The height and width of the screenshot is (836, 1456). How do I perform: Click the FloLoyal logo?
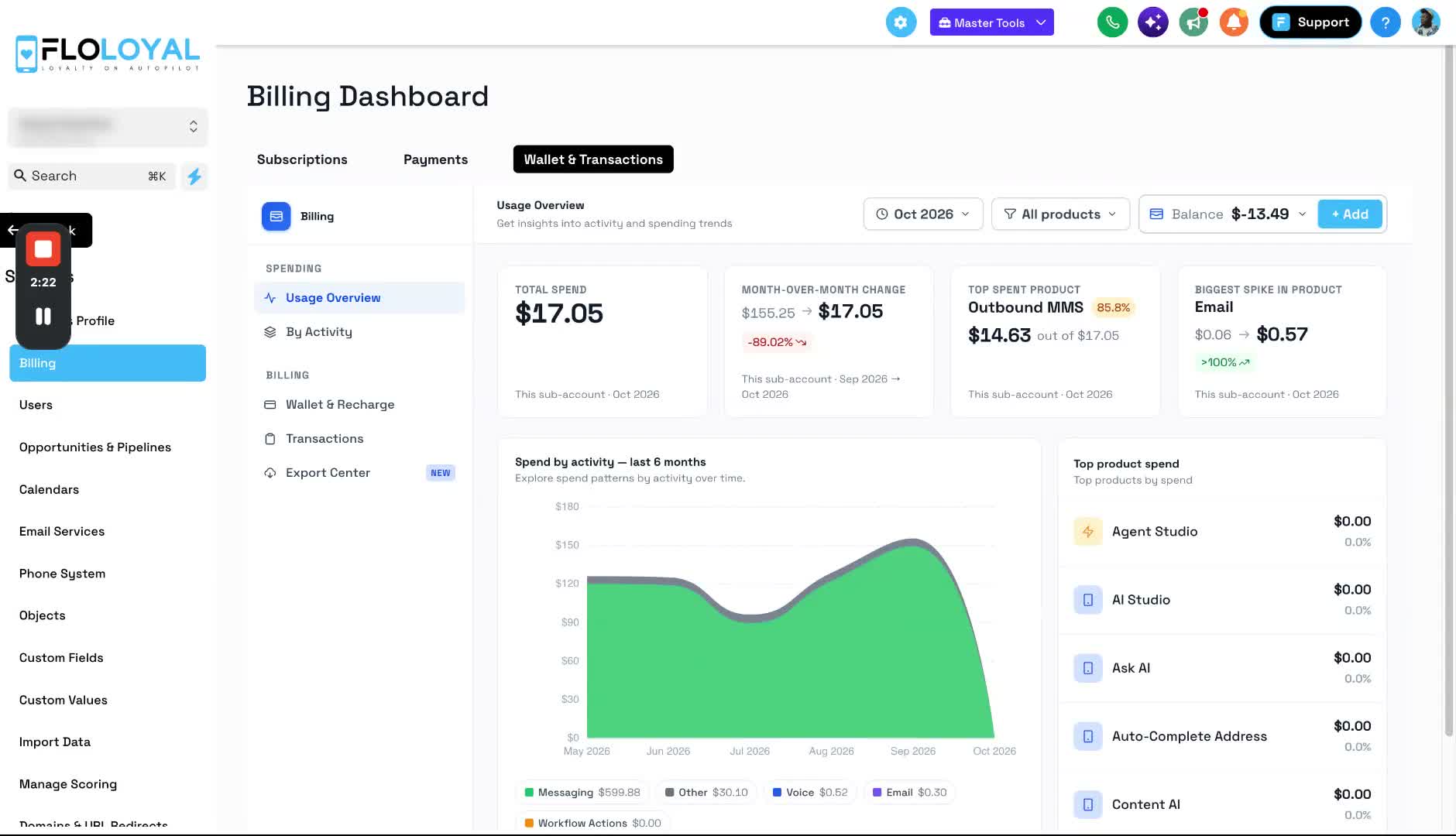(108, 54)
